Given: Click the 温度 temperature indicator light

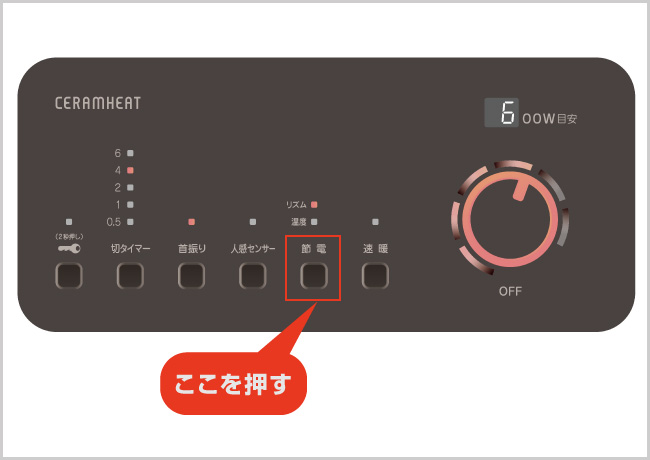Looking at the screenshot, I should point(314,222).
